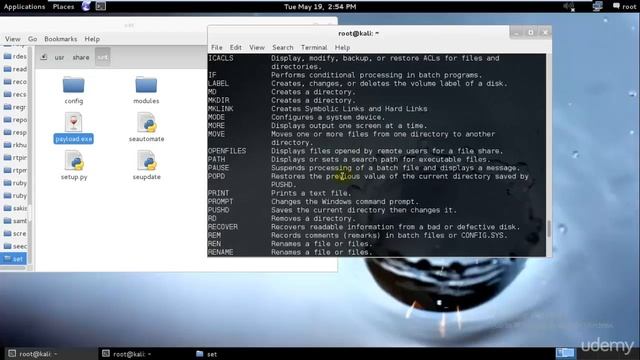Open the file manager Help menu

point(92,39)
